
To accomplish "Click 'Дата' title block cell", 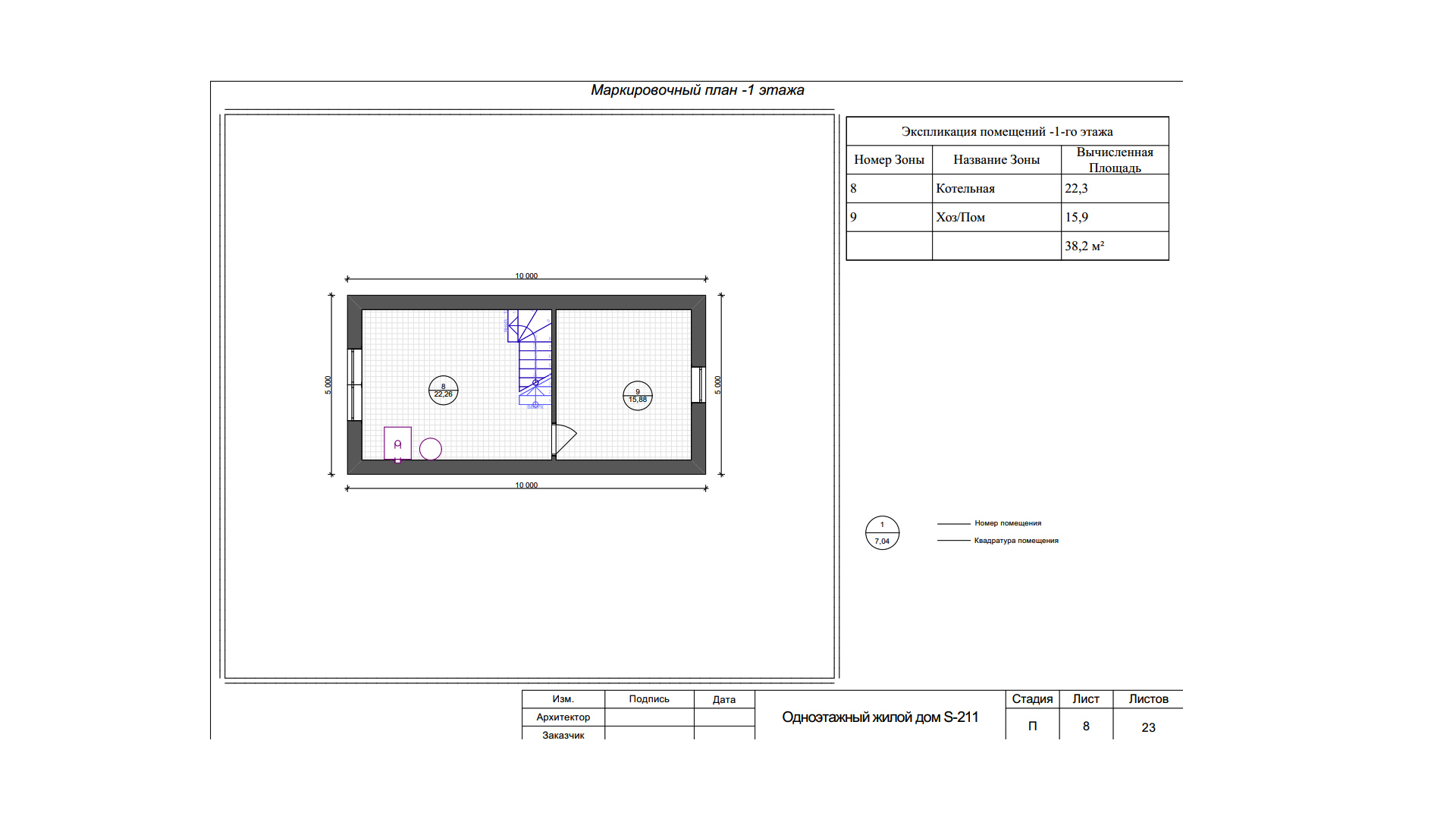I will click(x=724, y=699).
